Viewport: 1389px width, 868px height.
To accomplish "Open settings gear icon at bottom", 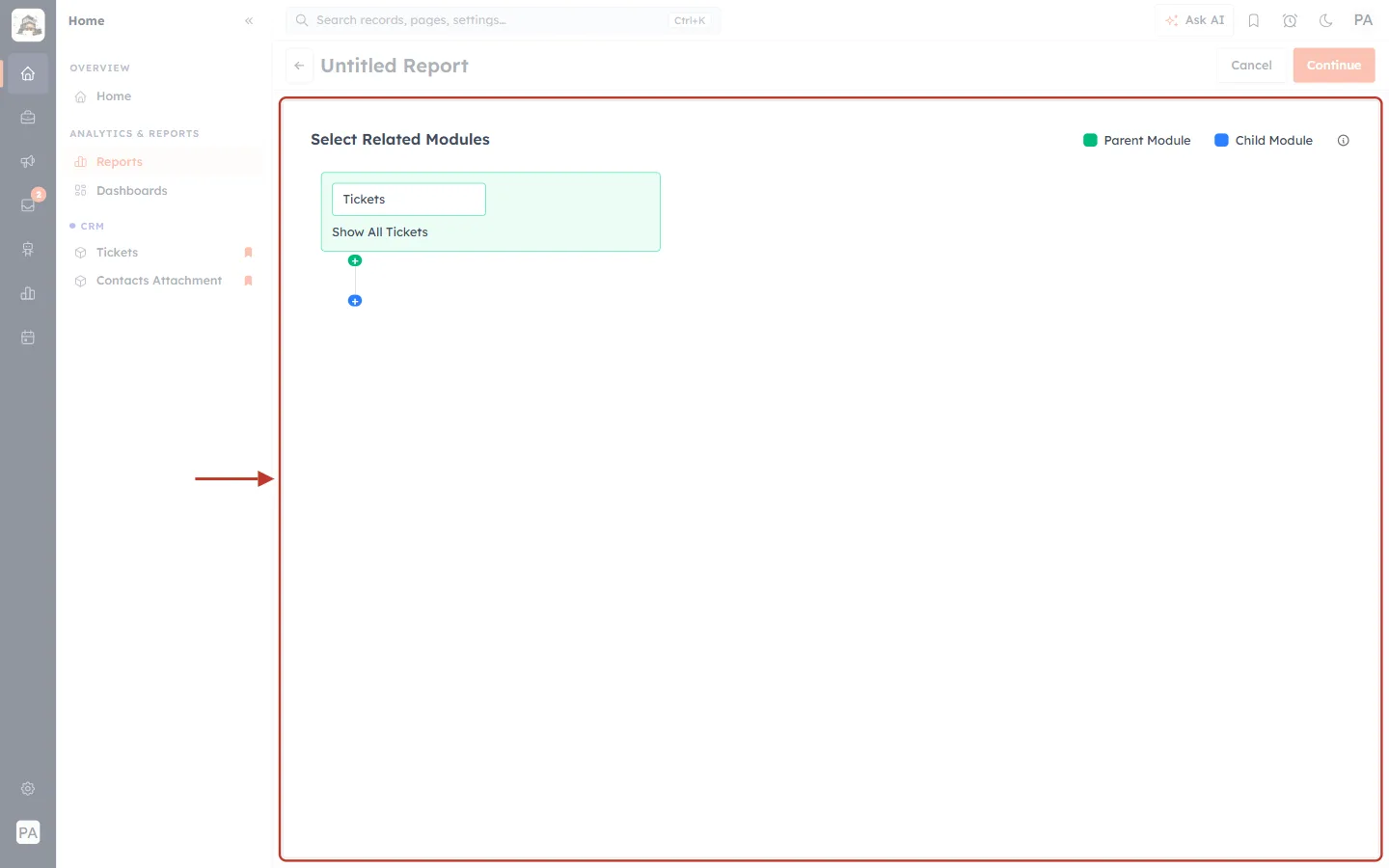I will coord(28,789).
